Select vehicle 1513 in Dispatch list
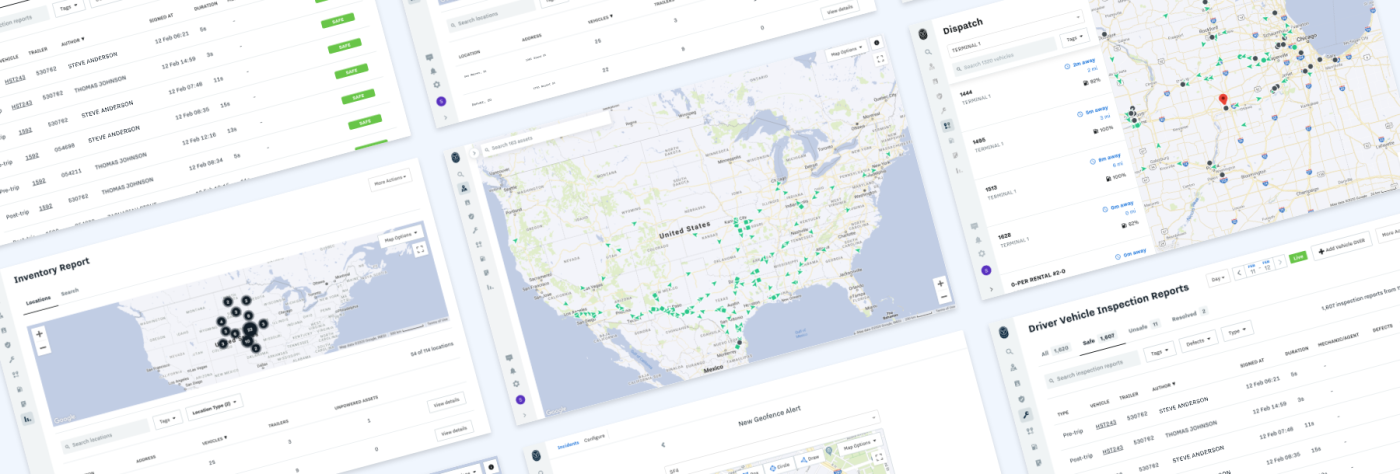The height and width of the screenshot is (474, 1400). coord(1055,186)
